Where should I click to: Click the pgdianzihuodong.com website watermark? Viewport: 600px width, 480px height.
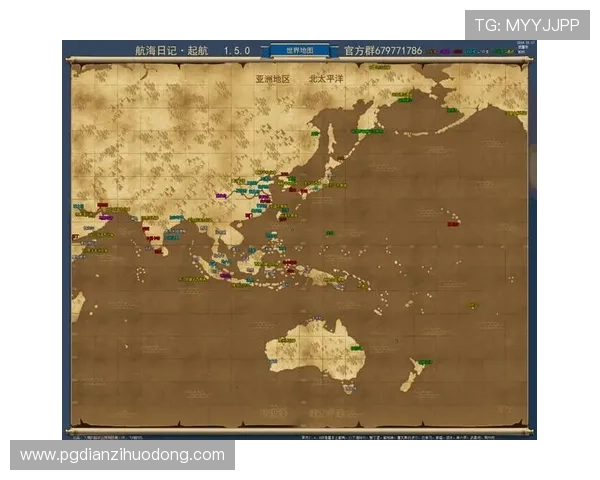click(123, 455)
